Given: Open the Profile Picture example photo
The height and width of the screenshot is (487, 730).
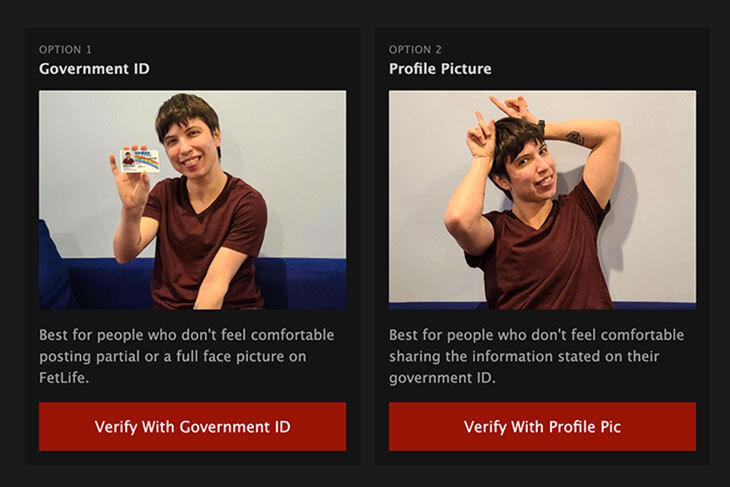Looking at the screenshot, I should click(x=542, y=199).
